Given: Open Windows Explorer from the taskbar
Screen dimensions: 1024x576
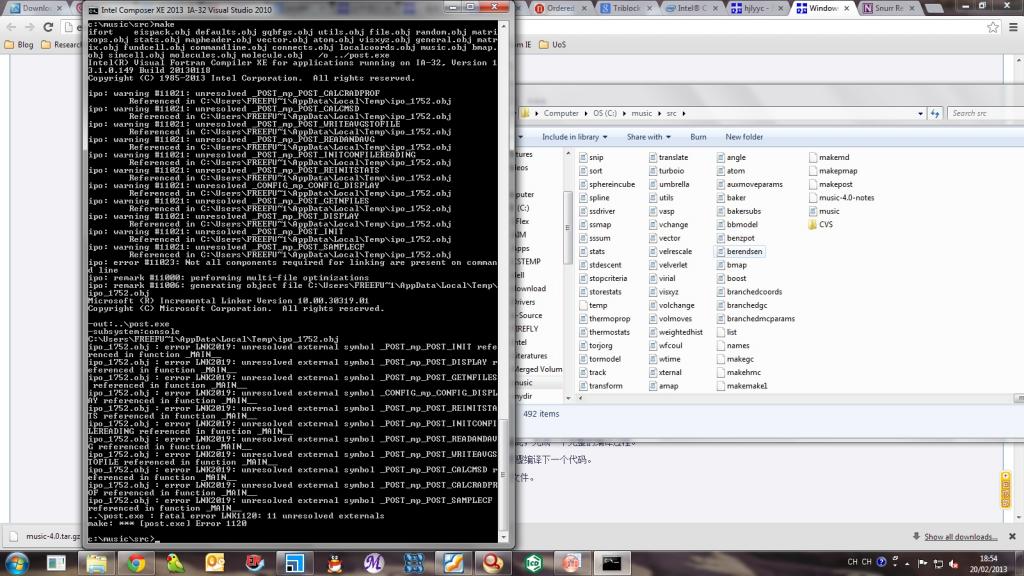Looking at the screenshot, I should [x=97, y=563].
